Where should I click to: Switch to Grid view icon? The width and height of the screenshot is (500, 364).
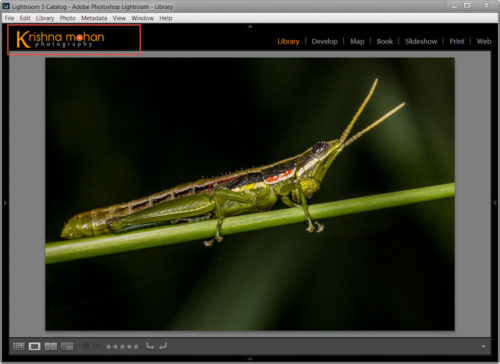tap(19, 346)
